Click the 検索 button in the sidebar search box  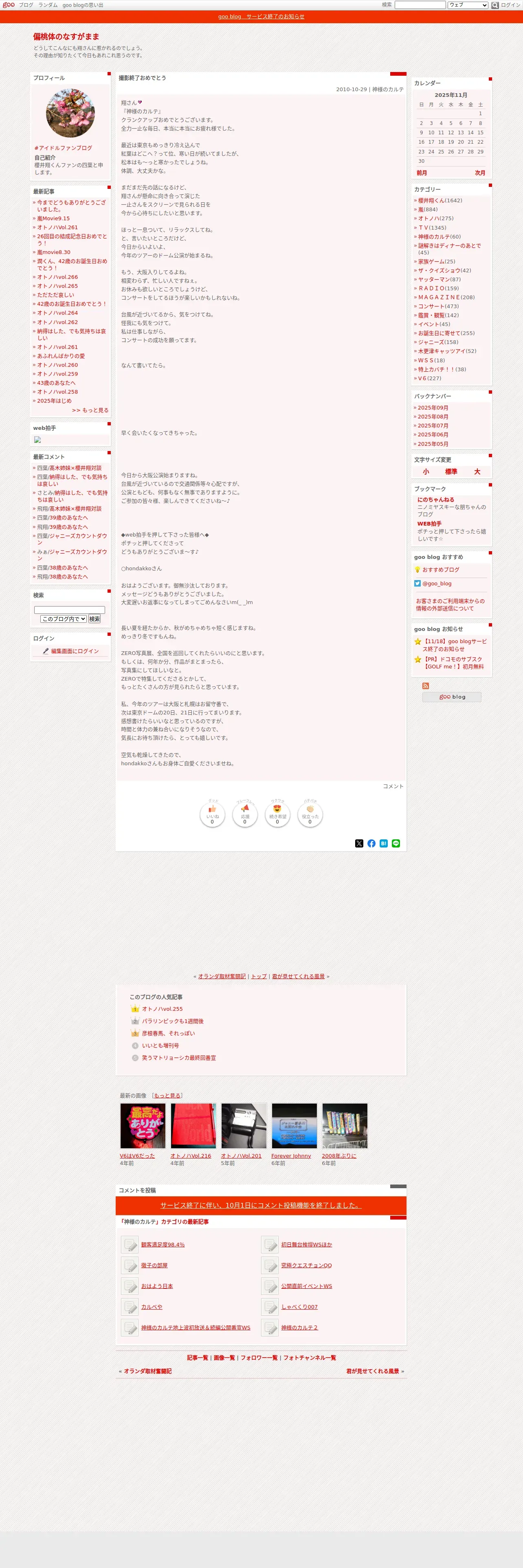94,619
